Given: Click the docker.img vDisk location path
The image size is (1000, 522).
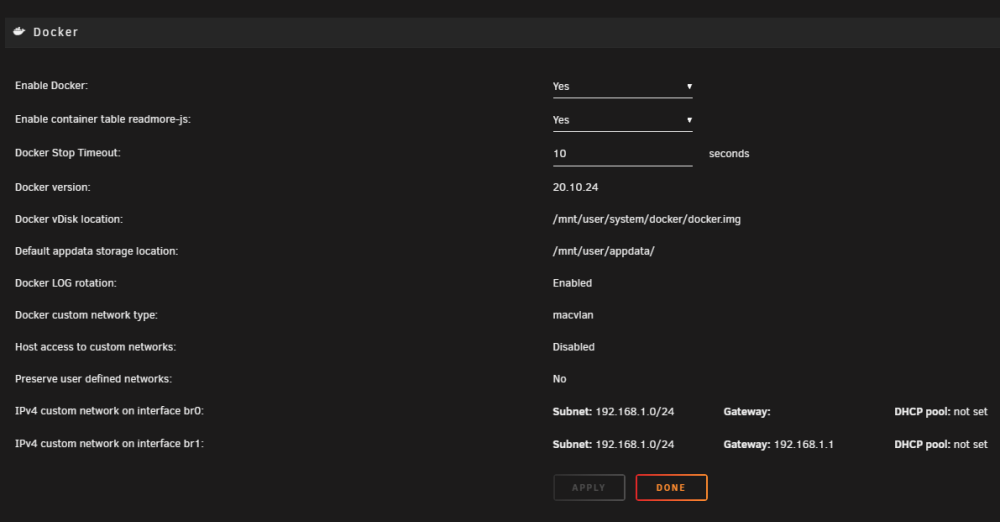Looking at the screenshot, I should [647, 220].
